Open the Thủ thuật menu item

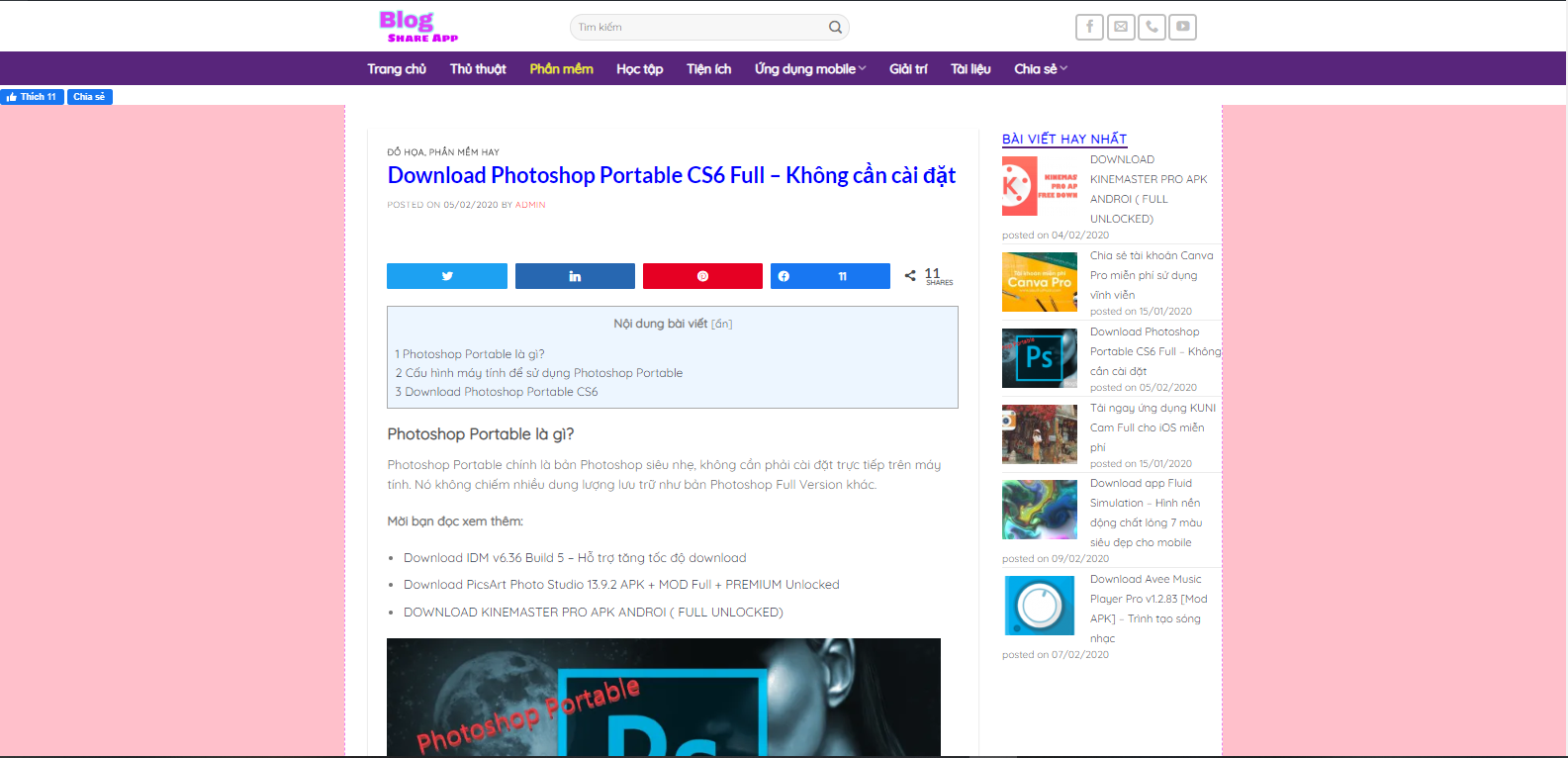pyautogui.click(x=478, y=69)
